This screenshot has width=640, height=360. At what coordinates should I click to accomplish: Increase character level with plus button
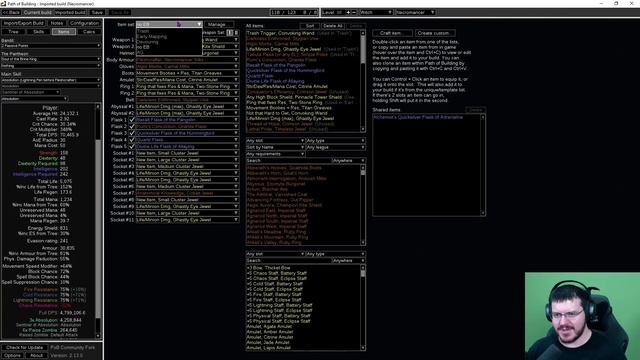pyautogui.click(x=348, y=12)
